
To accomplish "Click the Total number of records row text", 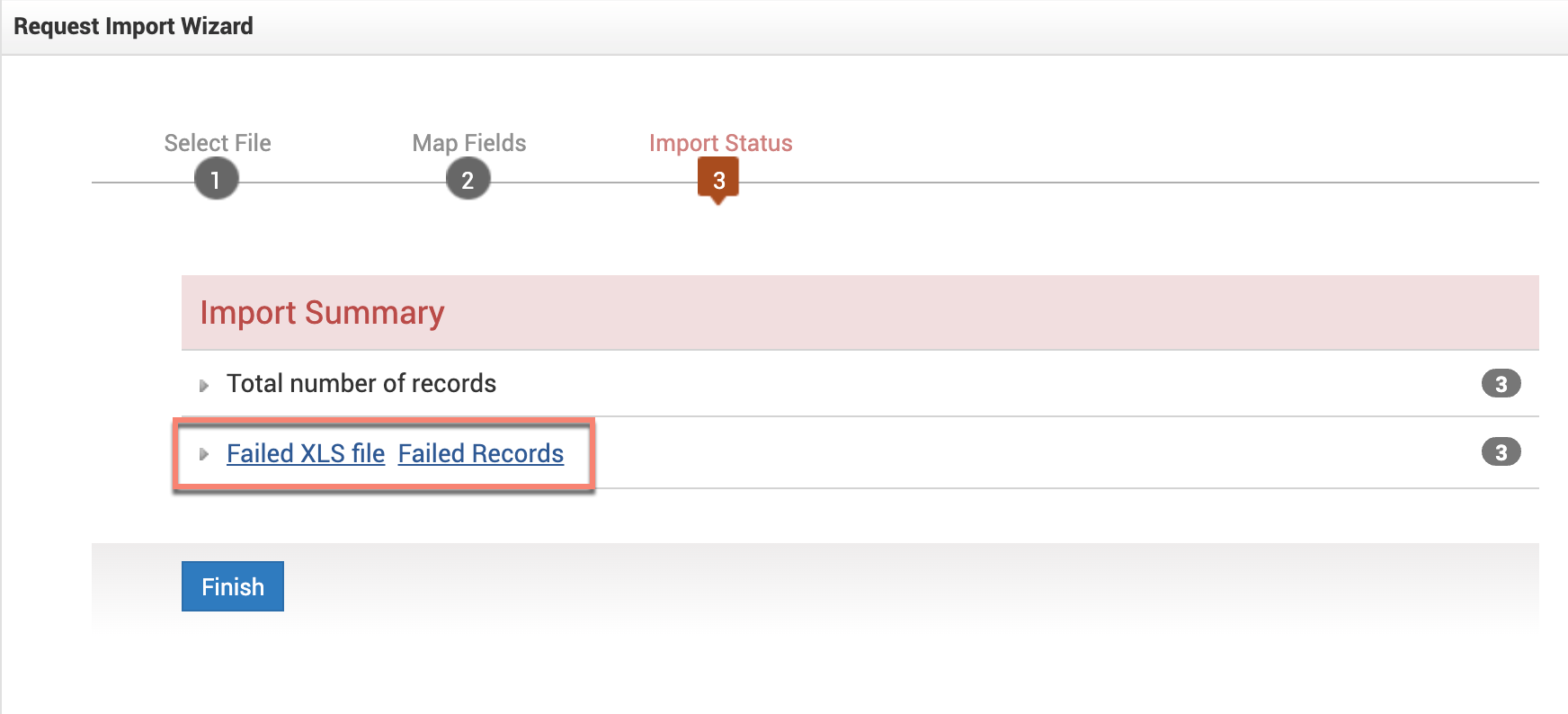I will coord(361,384).
